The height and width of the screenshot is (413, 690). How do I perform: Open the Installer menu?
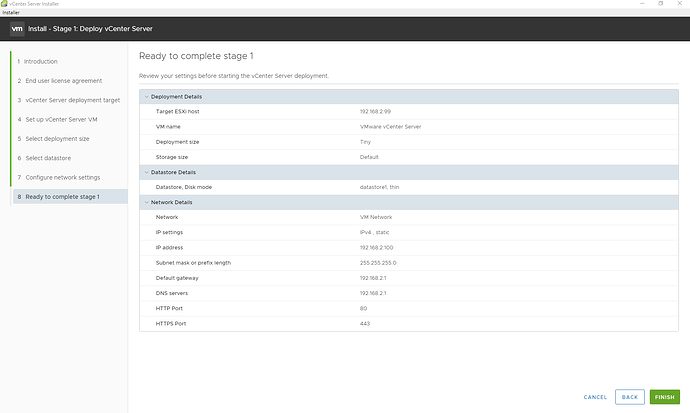[9, 13]
